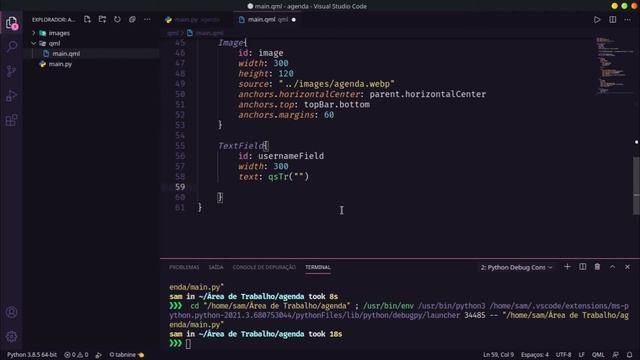Kill the terminal with trash icon
The height and width of the screenshot is (360, 640).
(597, 267)
